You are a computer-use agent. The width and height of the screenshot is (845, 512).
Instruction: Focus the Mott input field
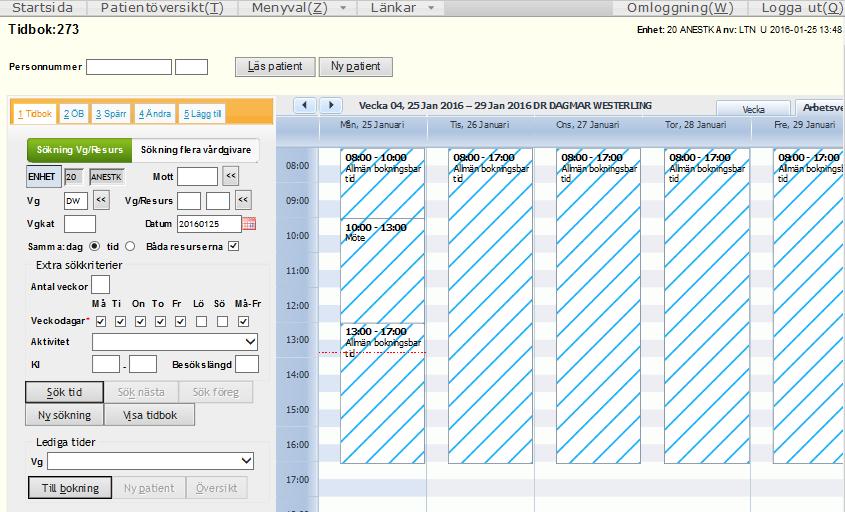pos(197,176)
